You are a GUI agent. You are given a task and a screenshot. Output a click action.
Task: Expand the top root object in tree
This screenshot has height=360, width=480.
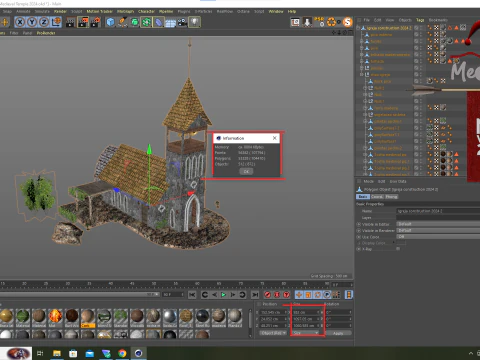(358, 28)
